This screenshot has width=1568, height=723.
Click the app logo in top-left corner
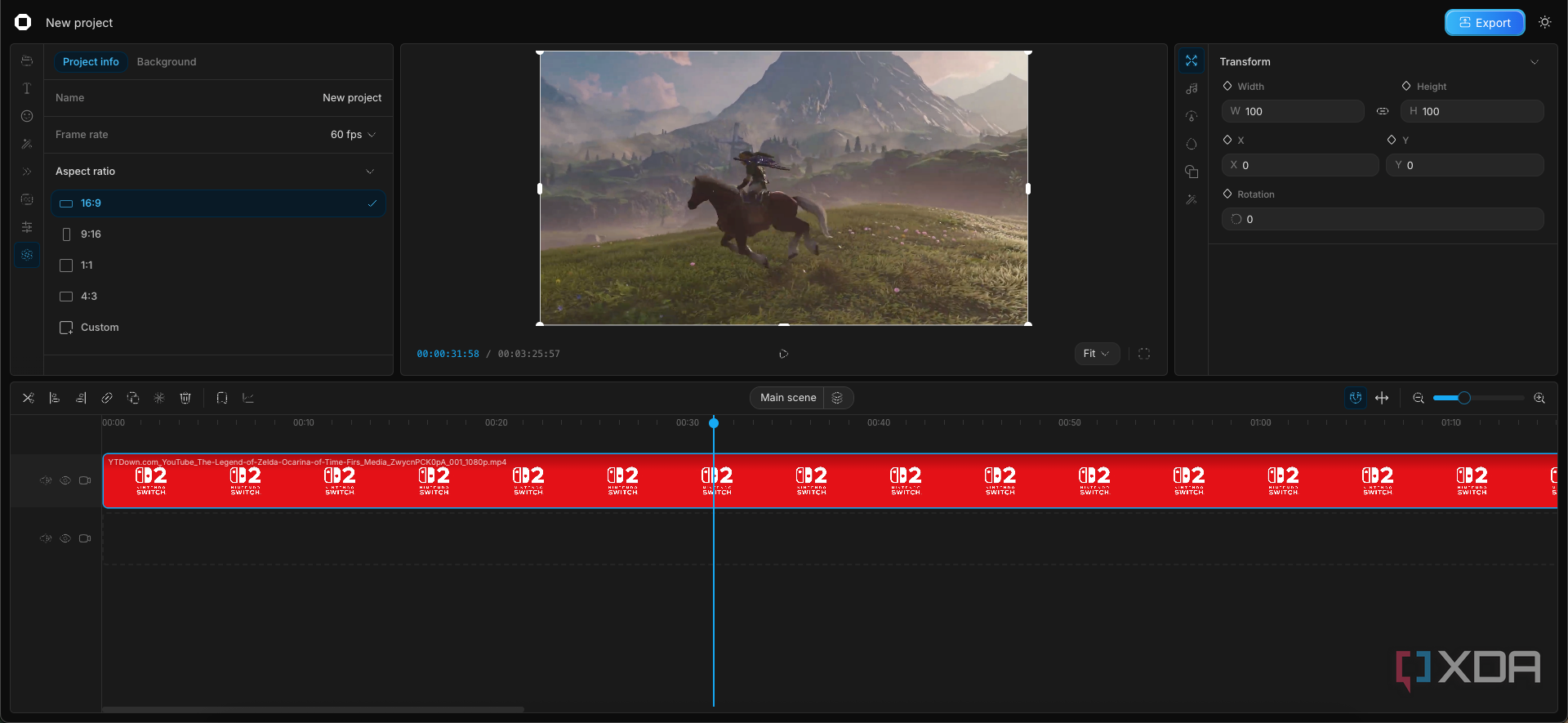23,22
